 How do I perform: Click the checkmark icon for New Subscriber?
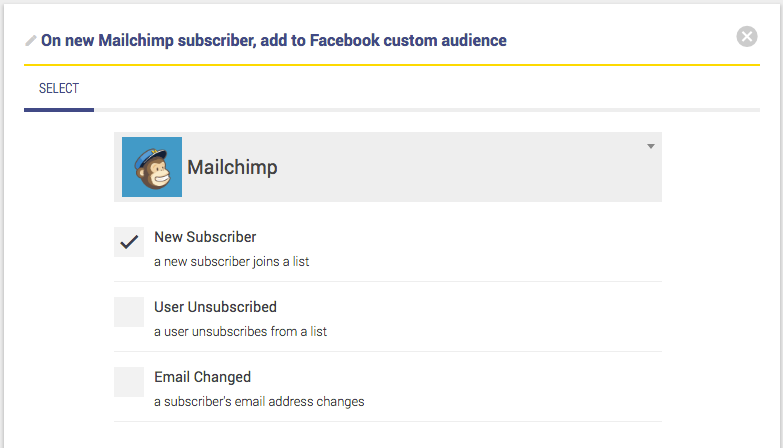(x=129, y=242)
